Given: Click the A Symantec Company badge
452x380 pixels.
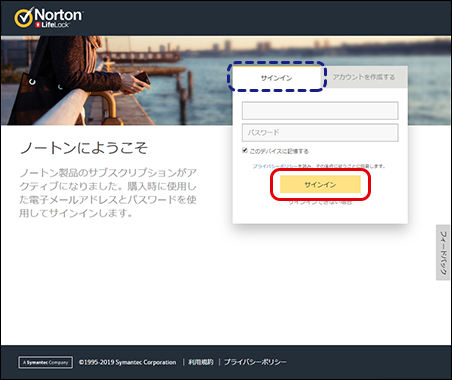Looking at the screenshot, I should coord(45,362).
